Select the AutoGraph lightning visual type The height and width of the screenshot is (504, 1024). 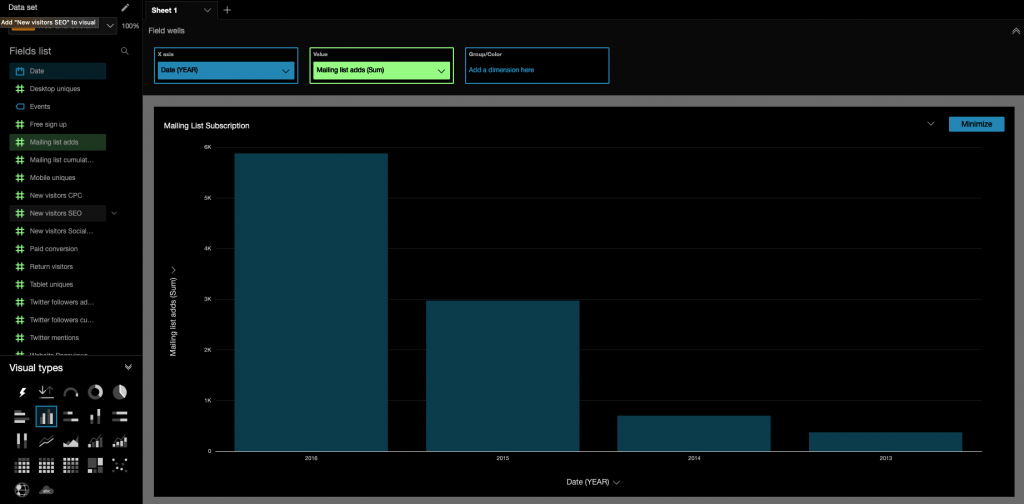tap(22, 392)
